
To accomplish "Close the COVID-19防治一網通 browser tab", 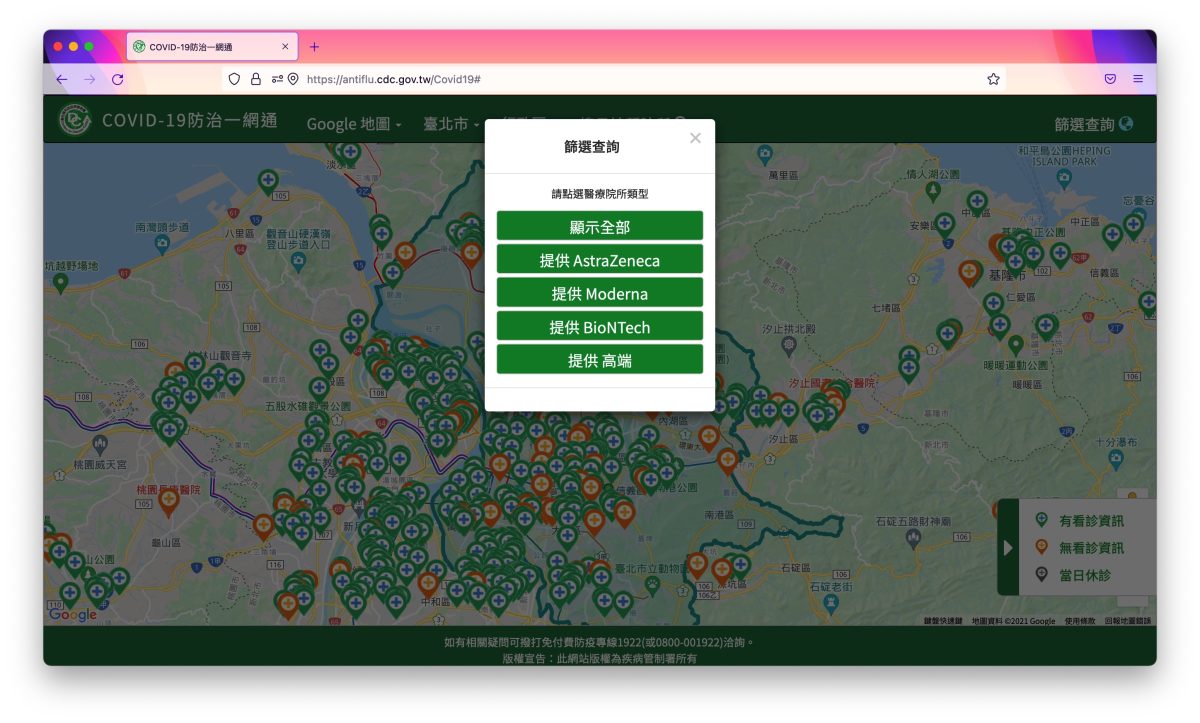I will tap(285, 47).
